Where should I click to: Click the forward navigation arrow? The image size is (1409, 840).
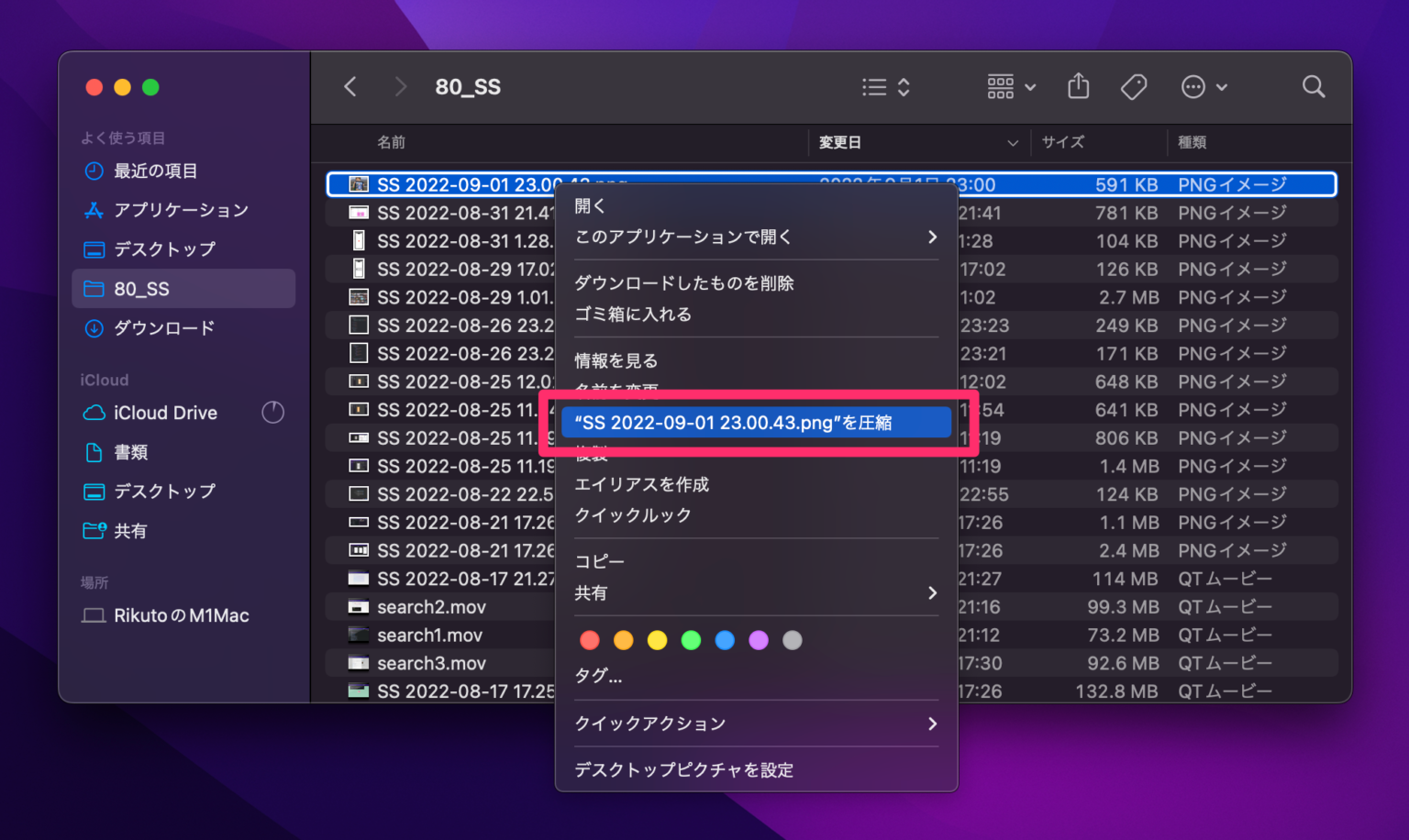pyautogui.click(x=401, y=86)
